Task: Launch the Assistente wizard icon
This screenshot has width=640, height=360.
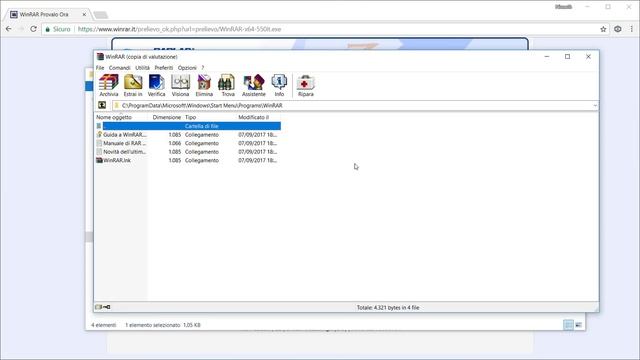Action: pyautogui.click(x=253, y=85)
